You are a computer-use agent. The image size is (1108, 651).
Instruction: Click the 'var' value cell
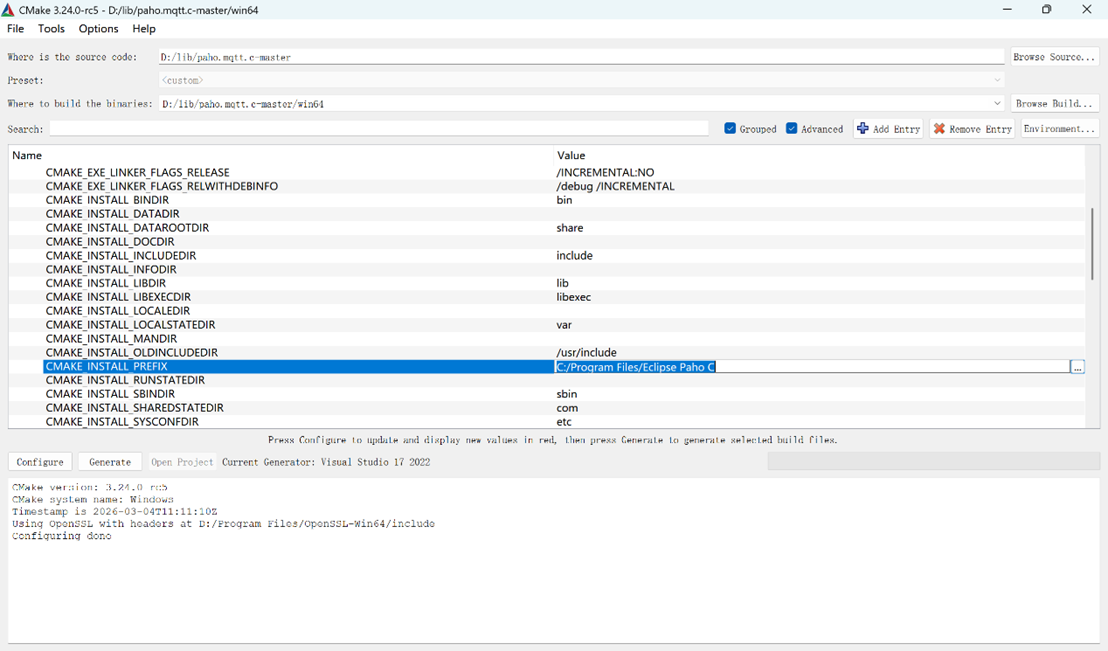pos(564,325)
